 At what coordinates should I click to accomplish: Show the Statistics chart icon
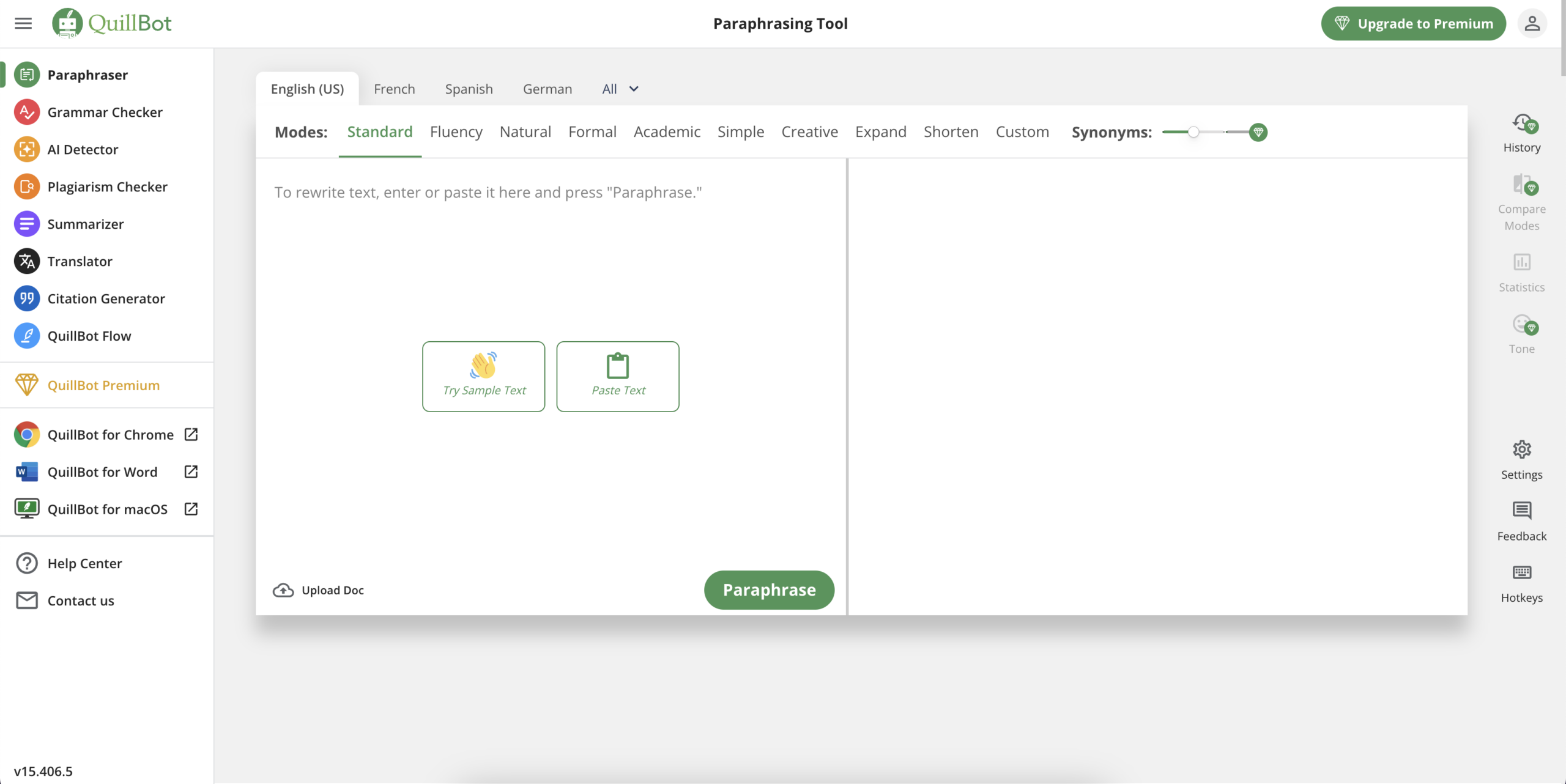click(1522, 262)
